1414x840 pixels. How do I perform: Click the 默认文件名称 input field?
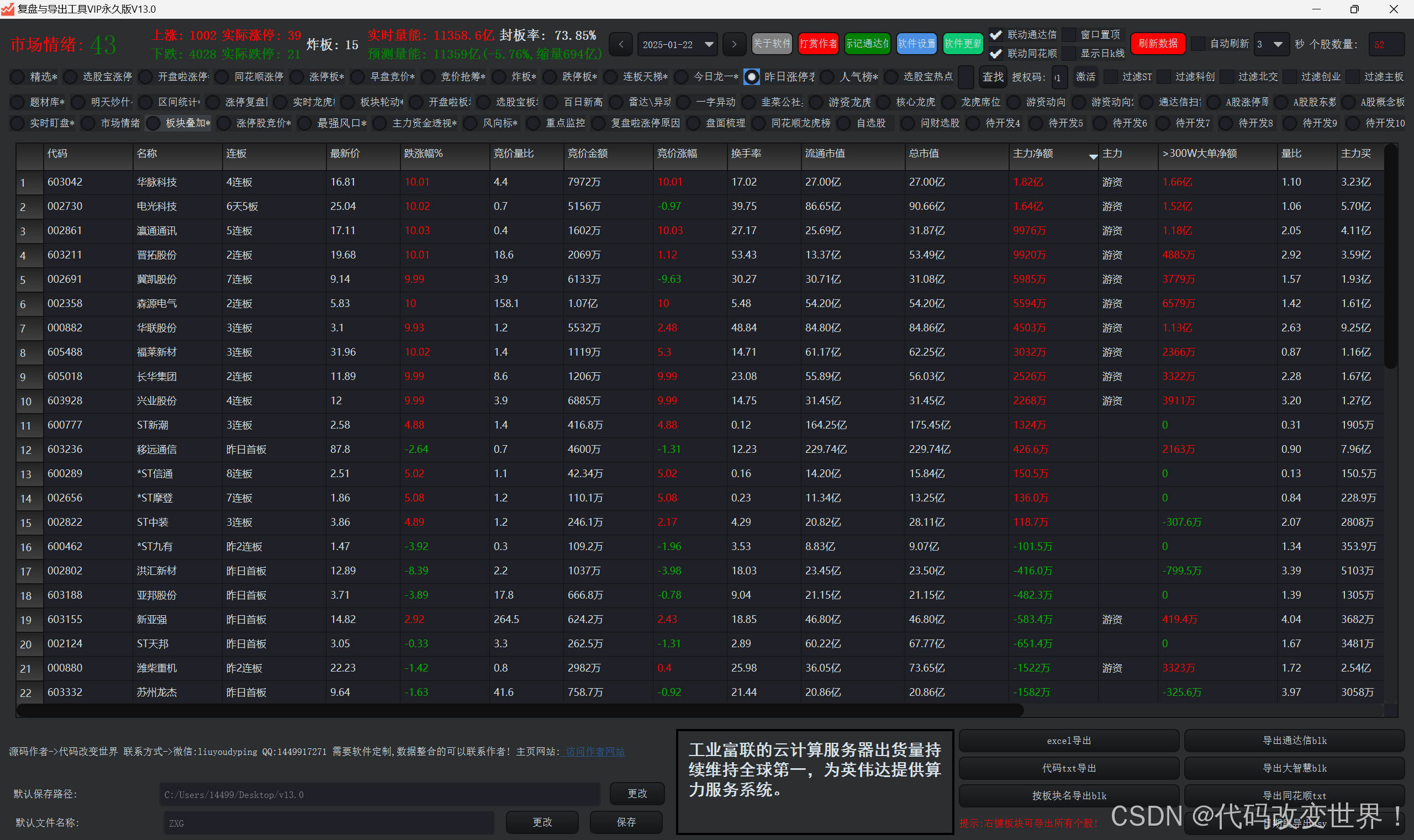pos(328,822)
